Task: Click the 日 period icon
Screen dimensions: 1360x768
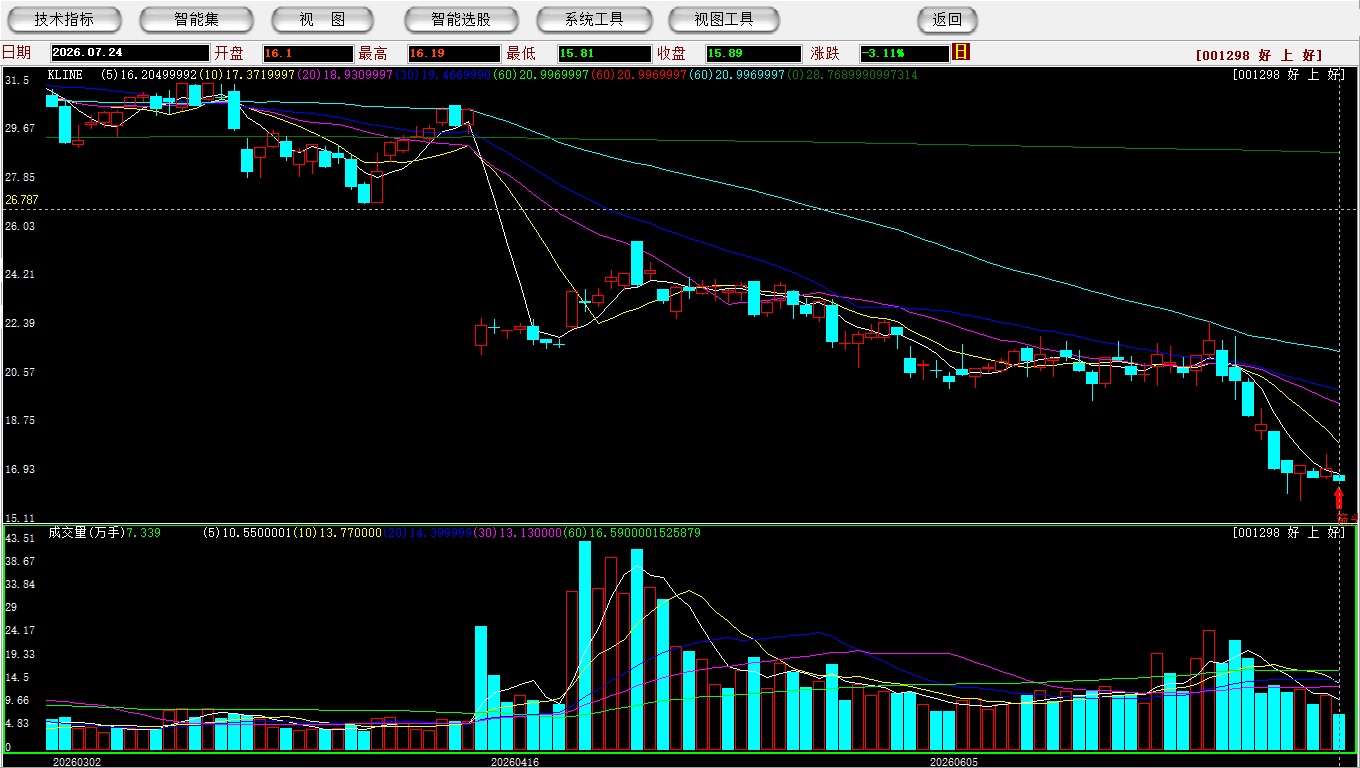Action: (x=961, y=52)
